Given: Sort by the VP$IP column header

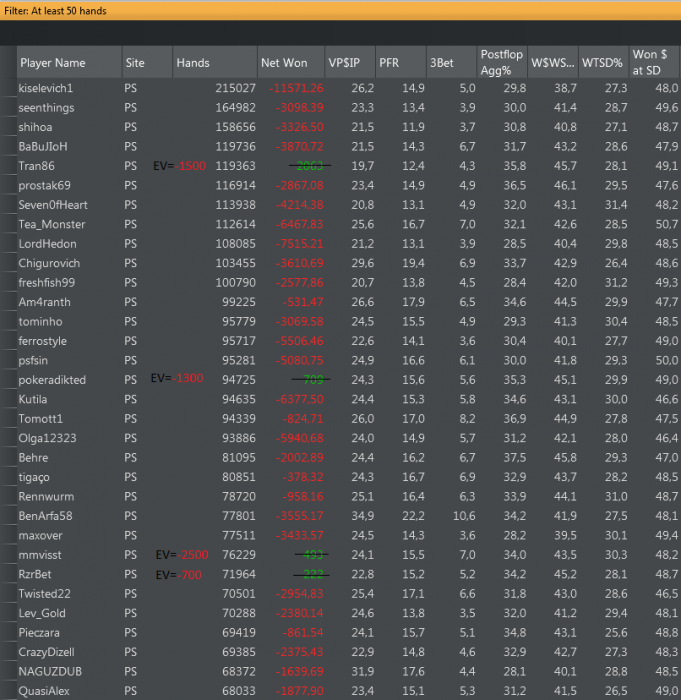Looking at the screenshot, I should (x=350, y=62).
